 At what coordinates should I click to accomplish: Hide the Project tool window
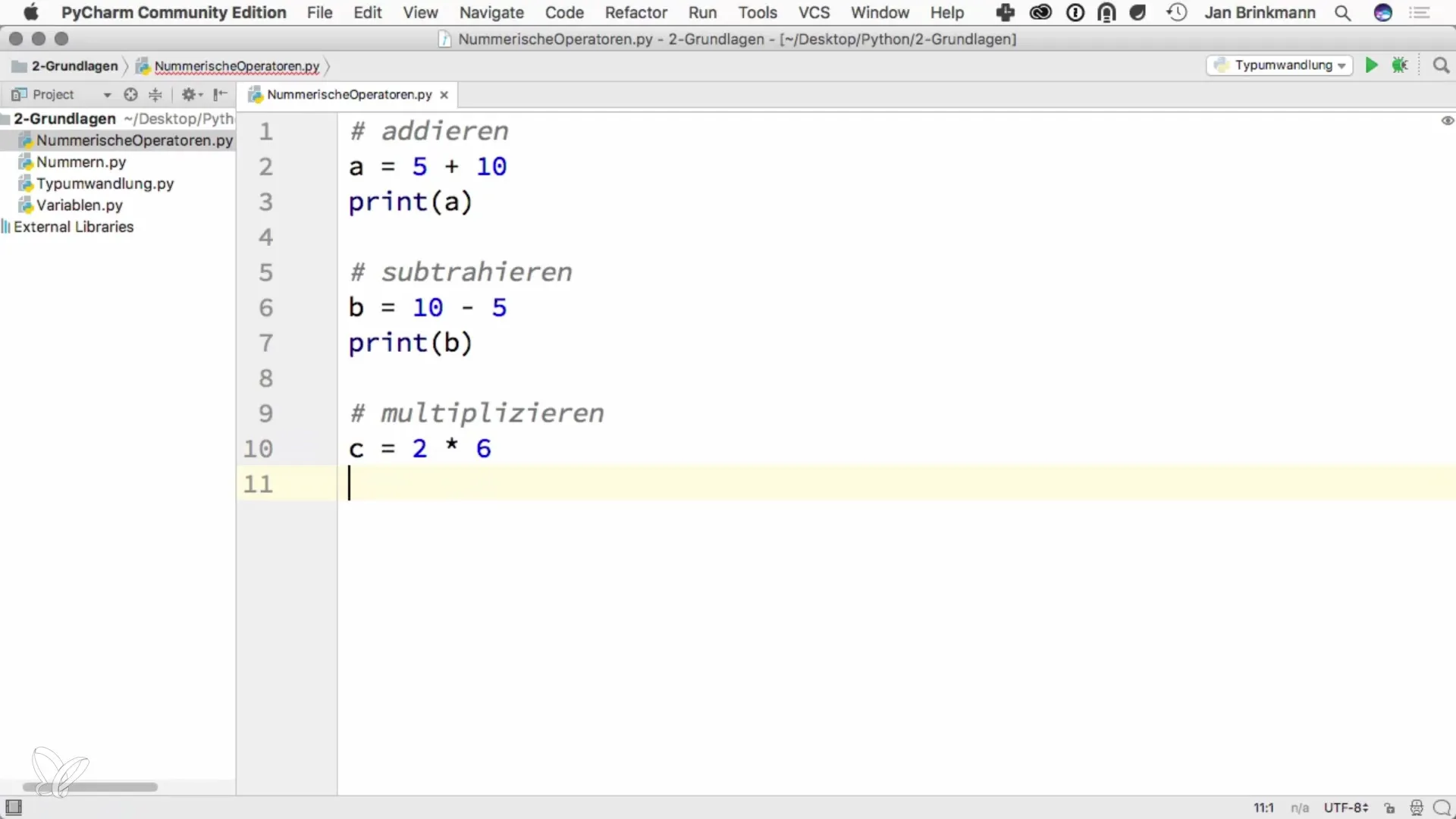pos(221,94)
